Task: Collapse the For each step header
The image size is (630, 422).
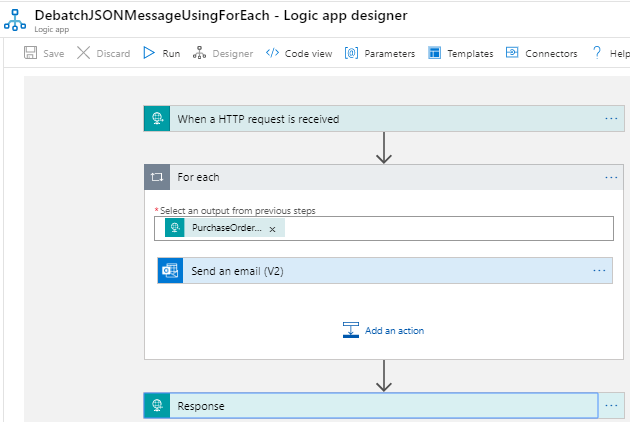Action: coord(384,177)
